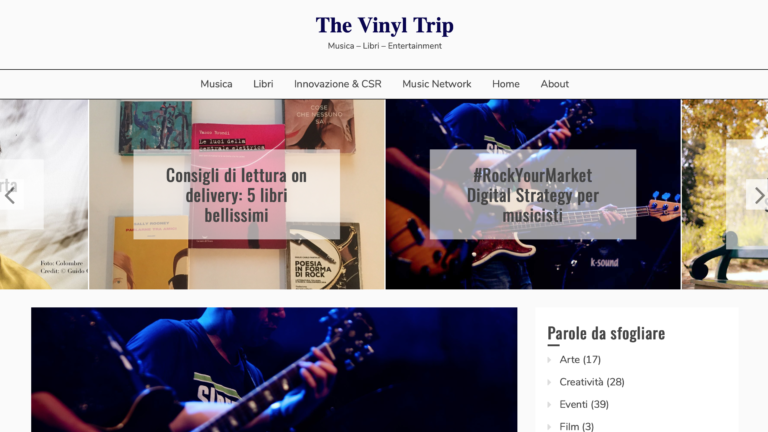The width and height of the screenshot is (768, 432).
Task: Open the Musica menu item
Action: click(x=216, y=84)
